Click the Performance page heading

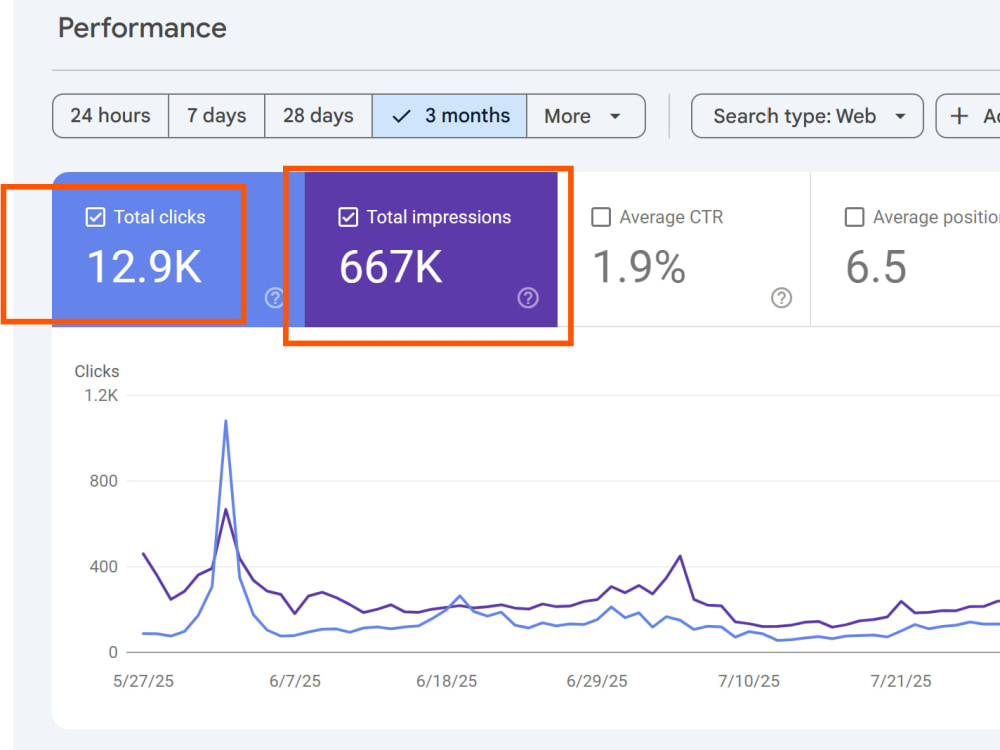pos(142,28)
